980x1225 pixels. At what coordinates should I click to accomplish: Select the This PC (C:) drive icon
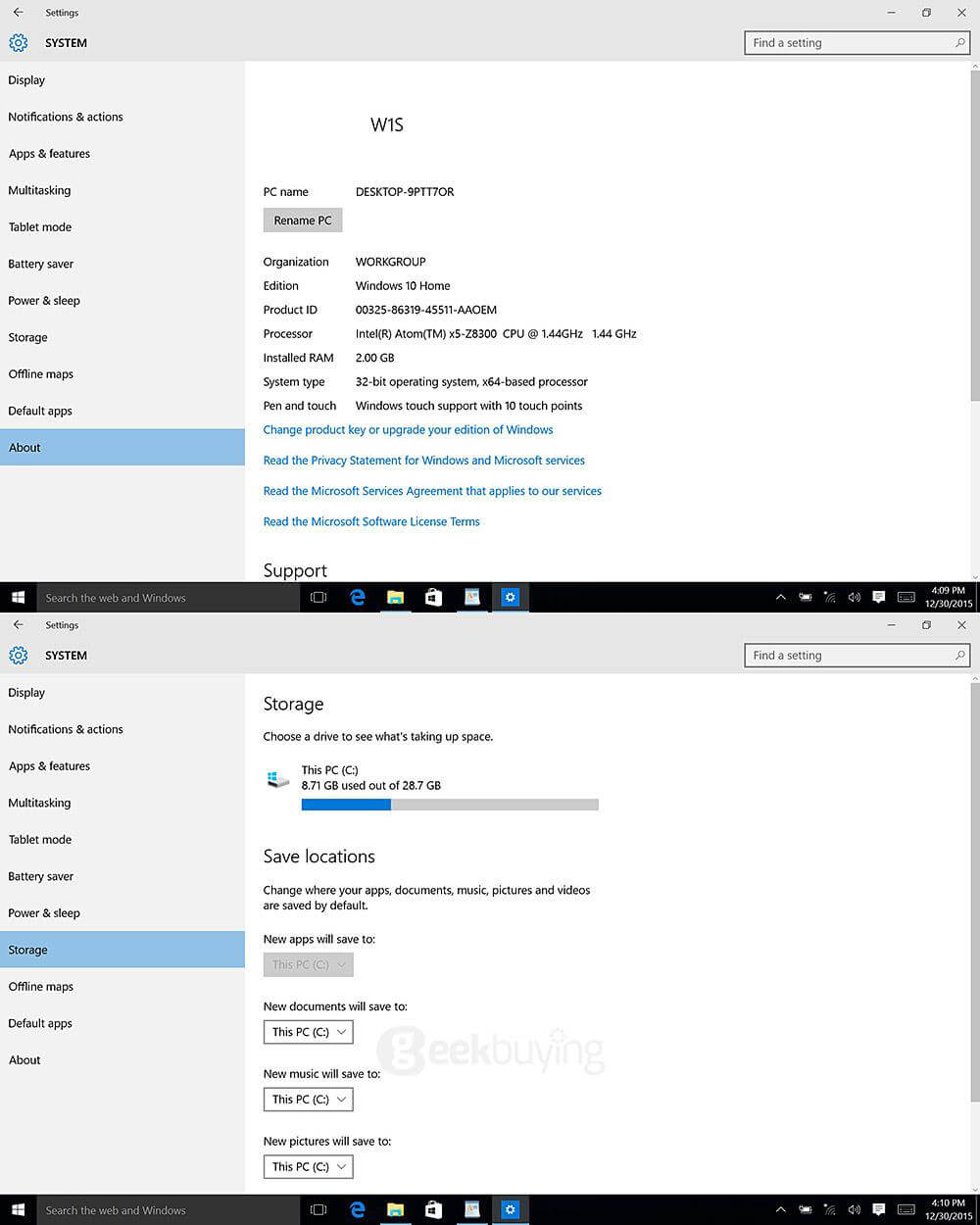click(277, 777)
